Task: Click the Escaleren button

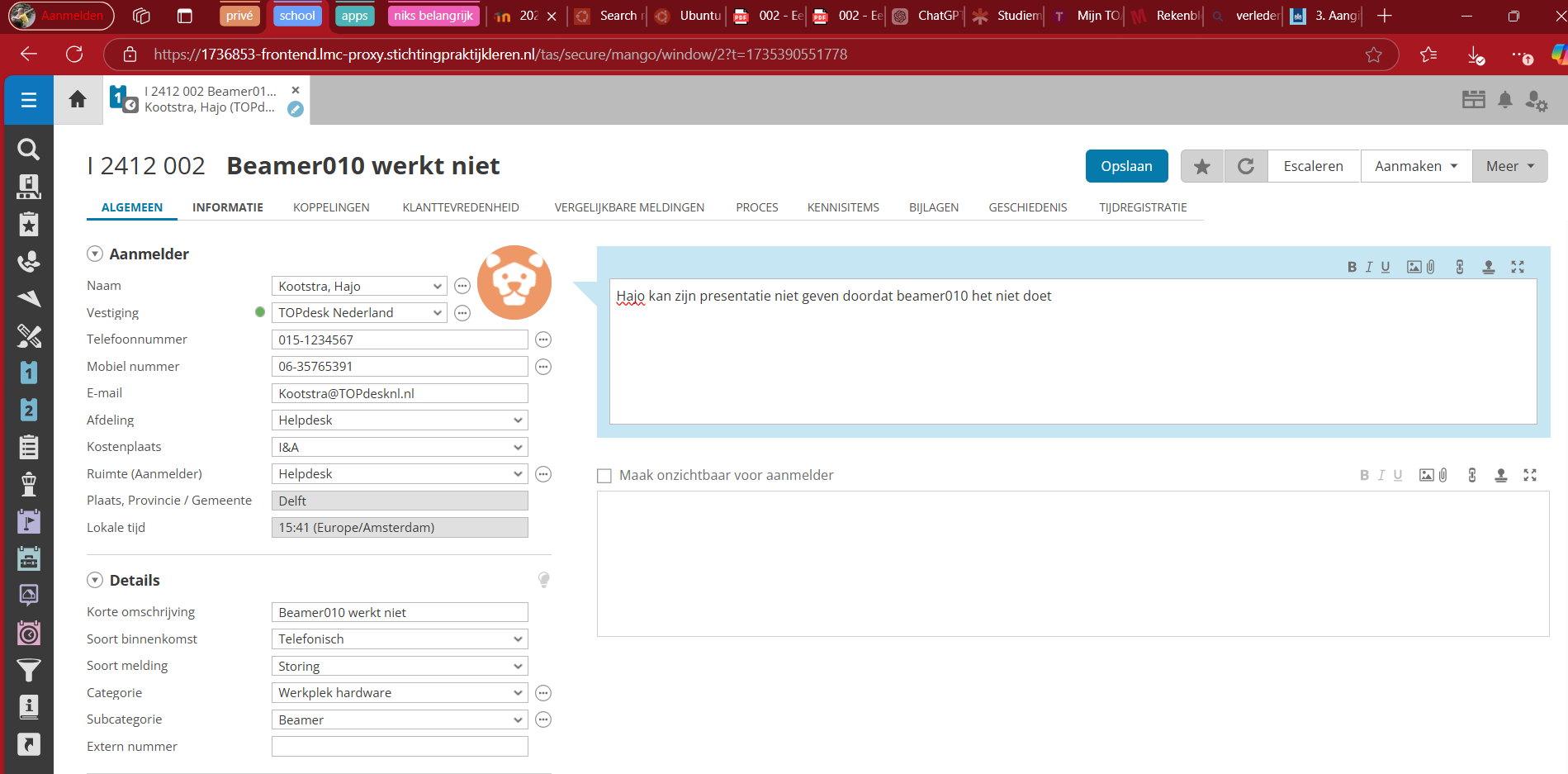Action: pos(1313,166)
